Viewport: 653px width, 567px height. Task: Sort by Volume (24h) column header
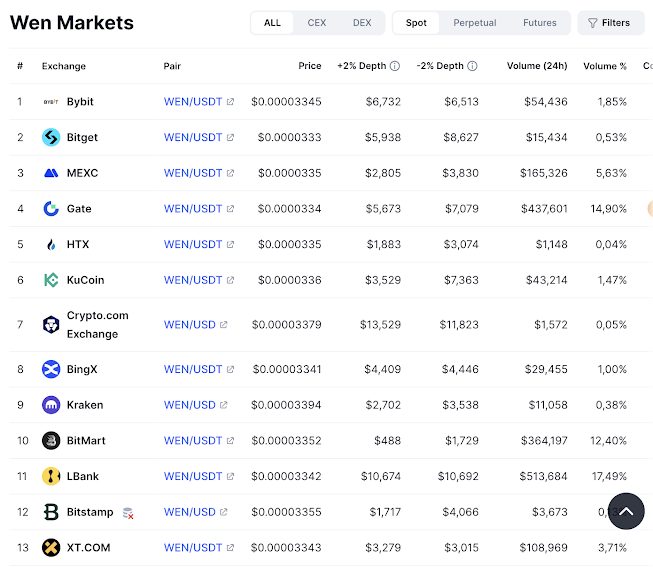[536, 66]
